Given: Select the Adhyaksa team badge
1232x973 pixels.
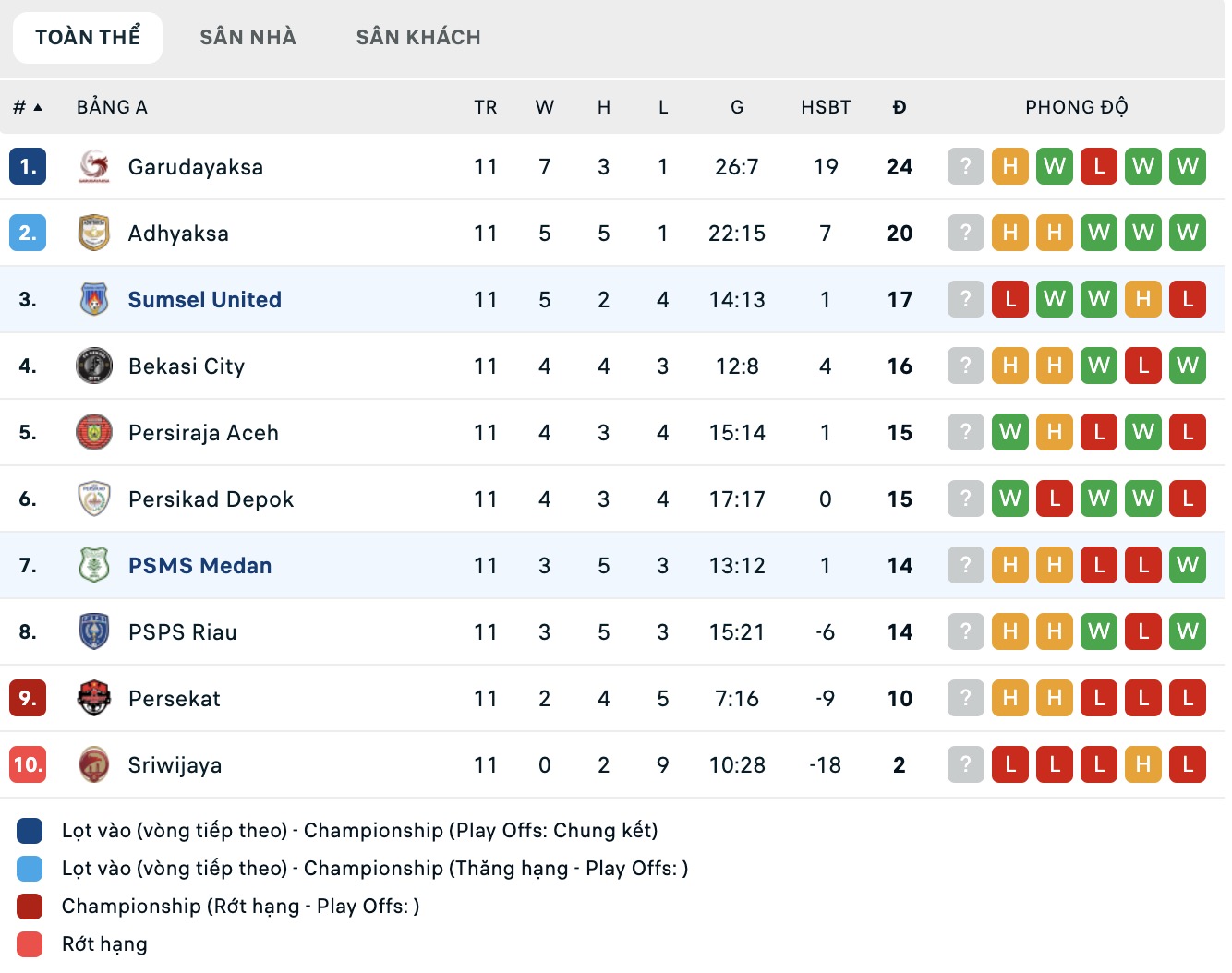Looking at the screenshot, I should [x=94, y=233].
